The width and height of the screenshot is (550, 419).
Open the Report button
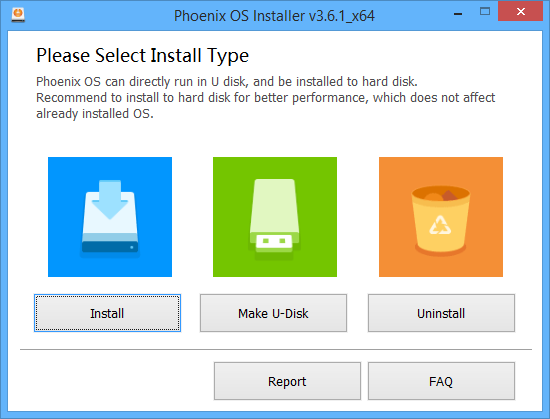[287, 381]
